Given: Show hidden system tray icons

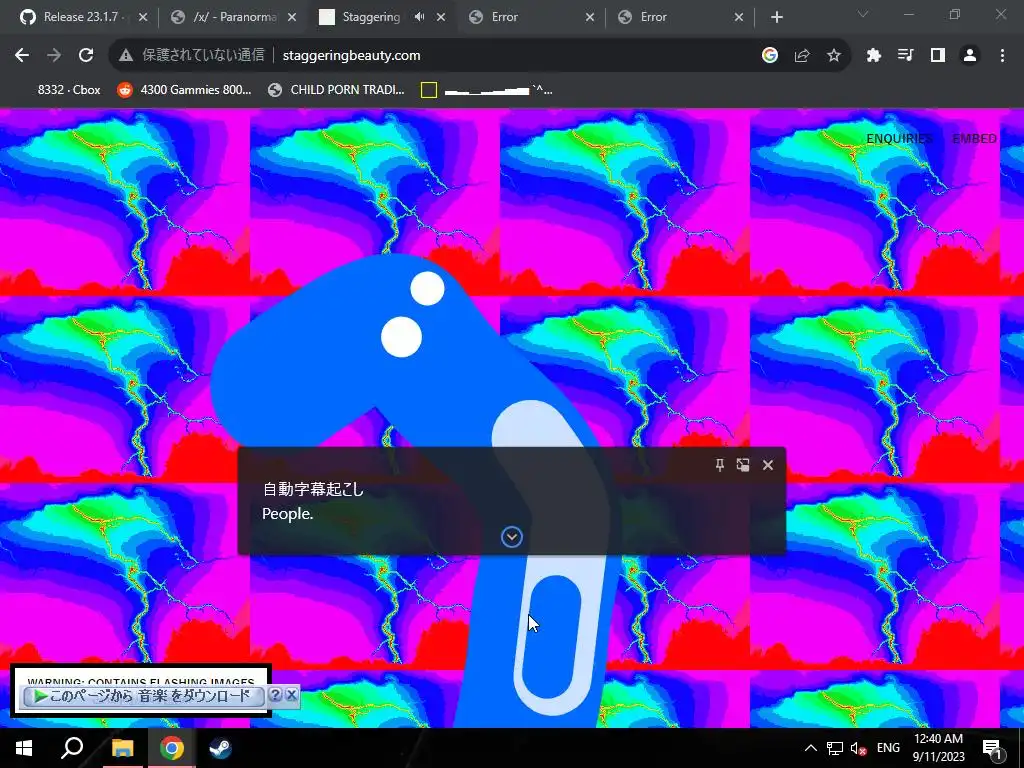Looking at the screenshot, I should pyautogui.click(x=810, y=748).
